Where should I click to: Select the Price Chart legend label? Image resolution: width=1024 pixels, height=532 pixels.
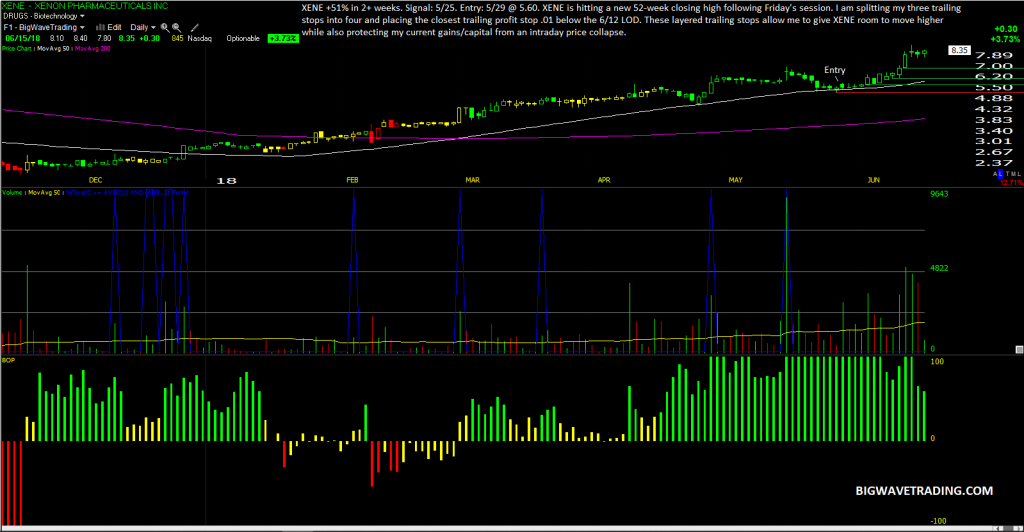pyautogui.click(x=17, y=48)
